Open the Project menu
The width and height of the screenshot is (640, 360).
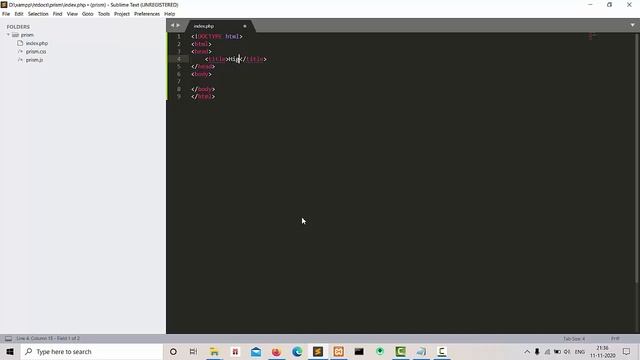[x=122, y=14]
